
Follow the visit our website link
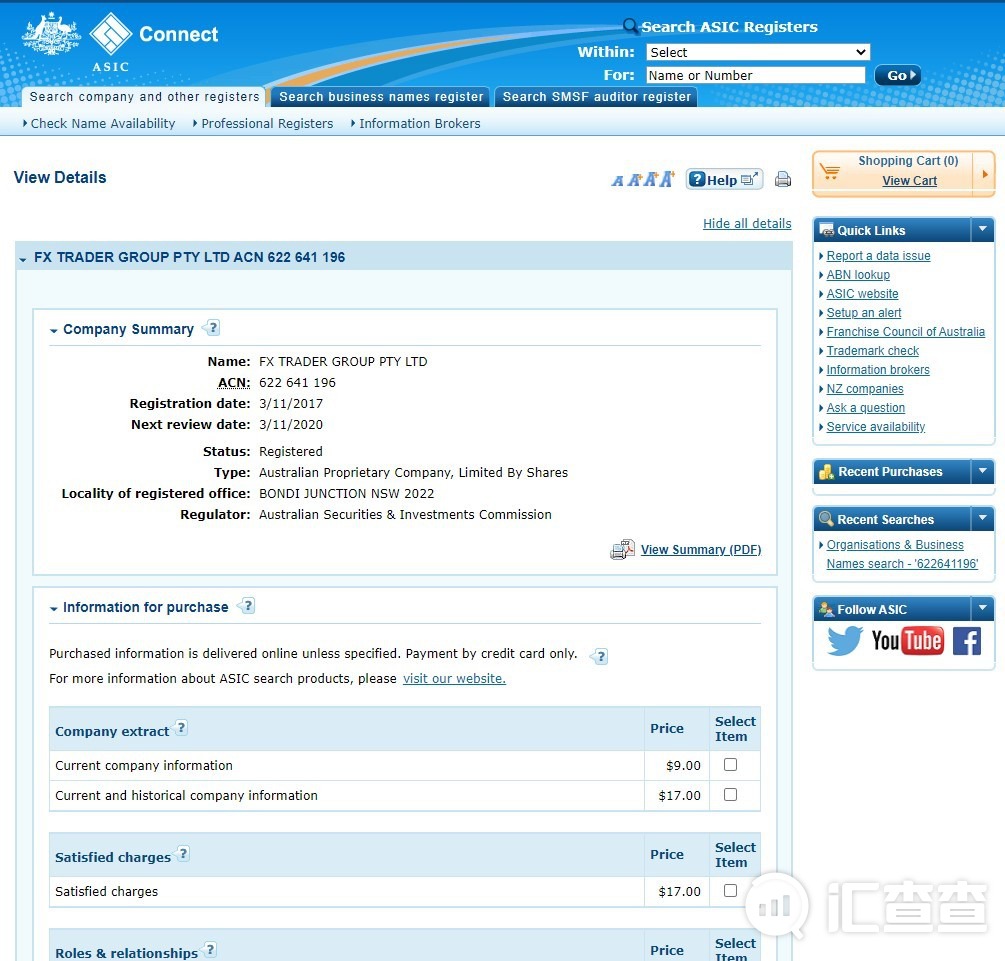(454, 678)
